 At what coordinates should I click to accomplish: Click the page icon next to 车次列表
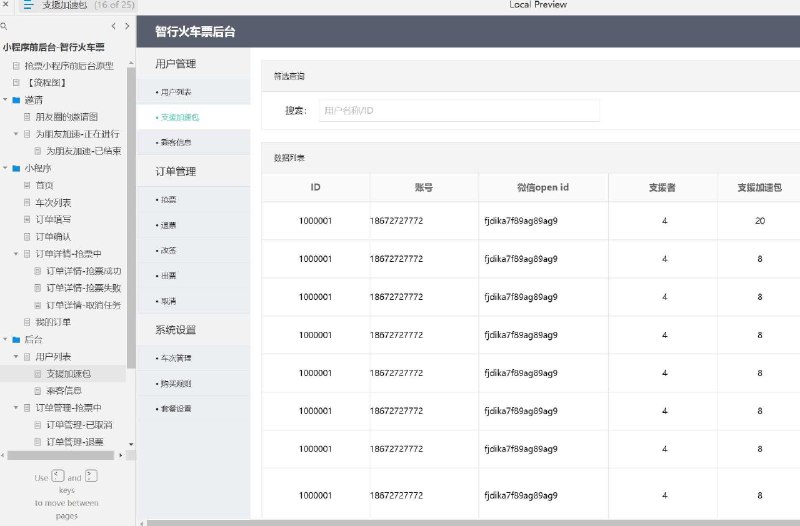[27, 203]
